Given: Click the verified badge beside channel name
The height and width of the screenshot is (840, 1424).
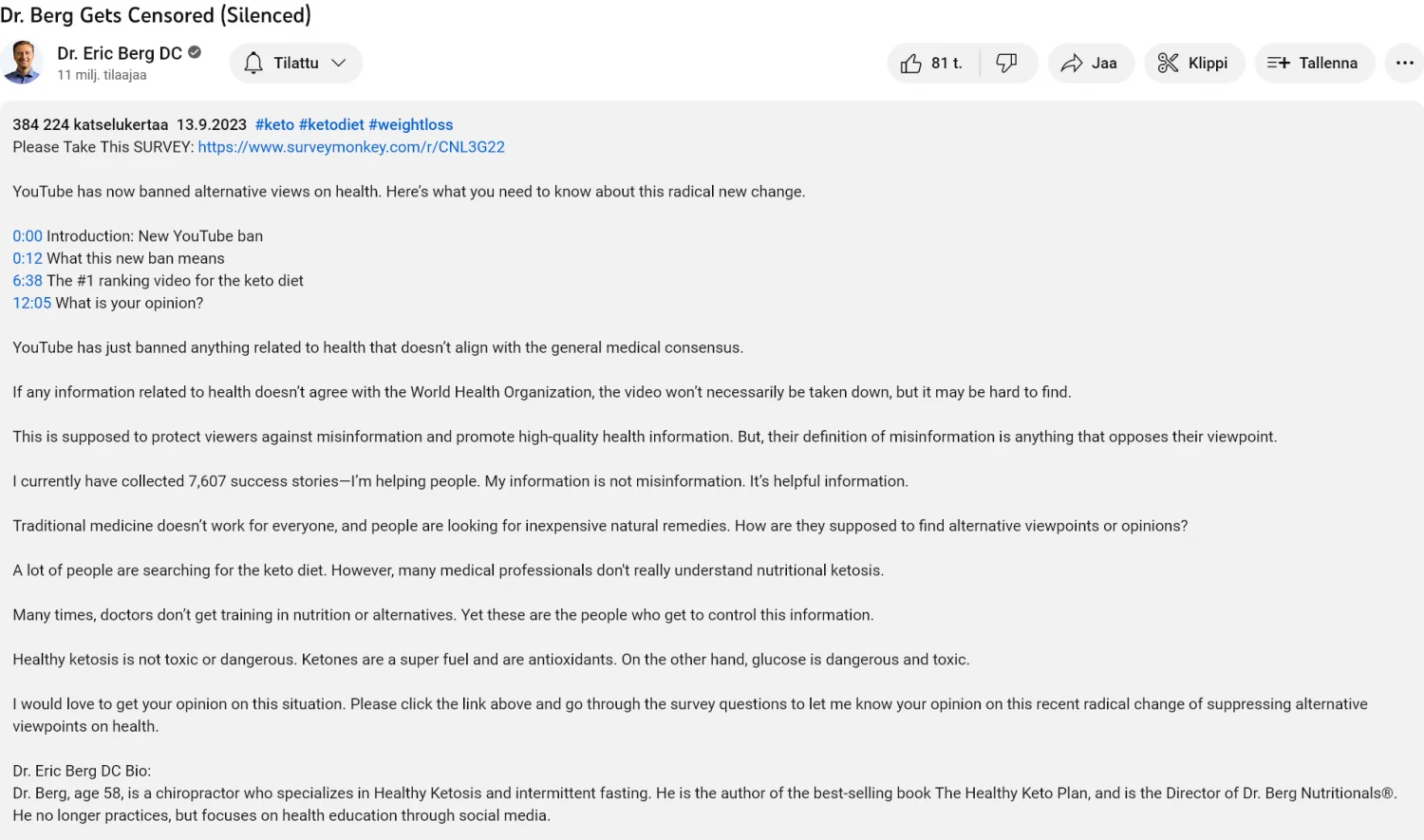Looking at the screenshot, I should pos(195,53).
